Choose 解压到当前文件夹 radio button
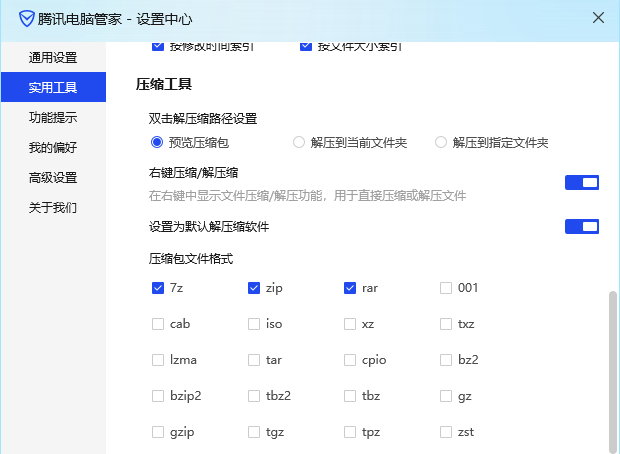Image resolution: width=620 pixels, height=454 pixels. pyautogui.click(x=299, y=142)
